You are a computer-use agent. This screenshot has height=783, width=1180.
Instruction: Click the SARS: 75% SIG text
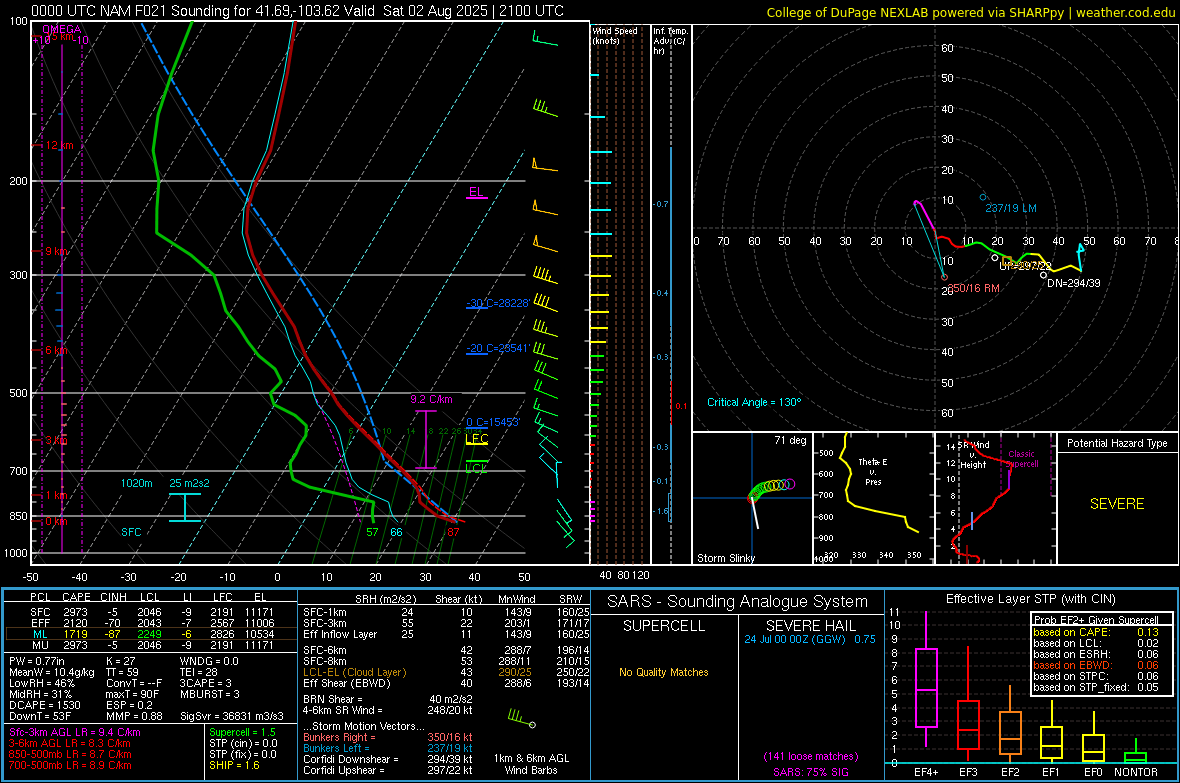[810, 772]
